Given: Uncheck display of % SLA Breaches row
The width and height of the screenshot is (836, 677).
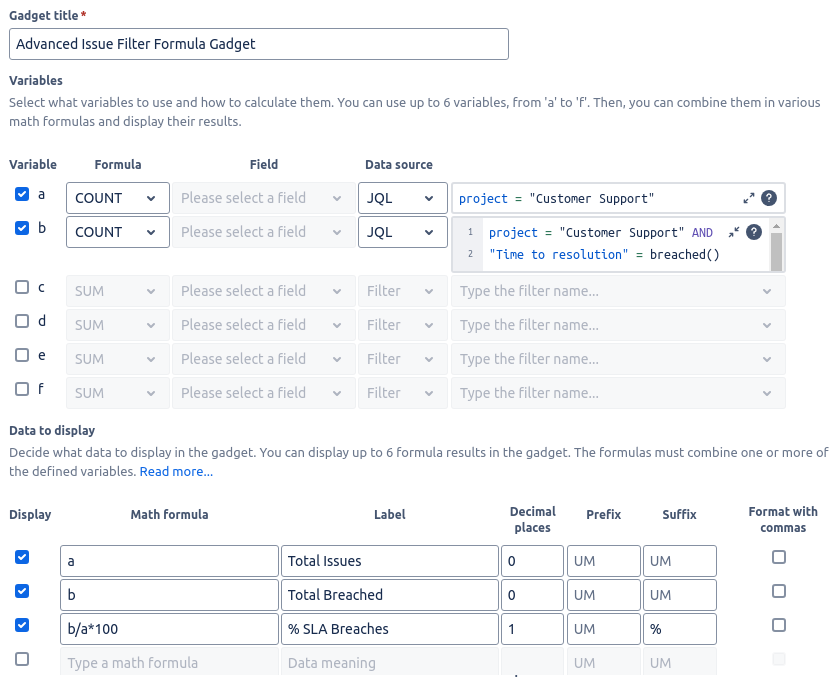Looking at the screenshot, I should pyautogui.click(x=22, y=625).
